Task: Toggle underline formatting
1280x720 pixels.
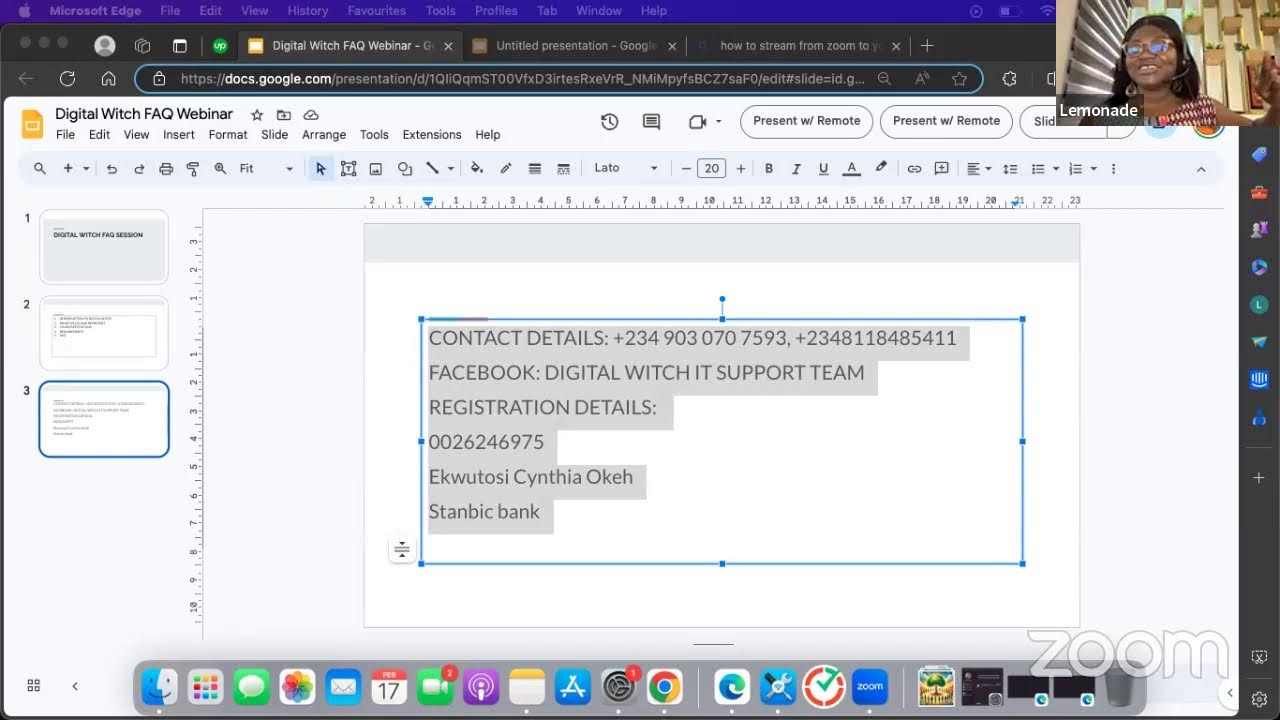Action: pyautogui.click(x=823, y=169)
